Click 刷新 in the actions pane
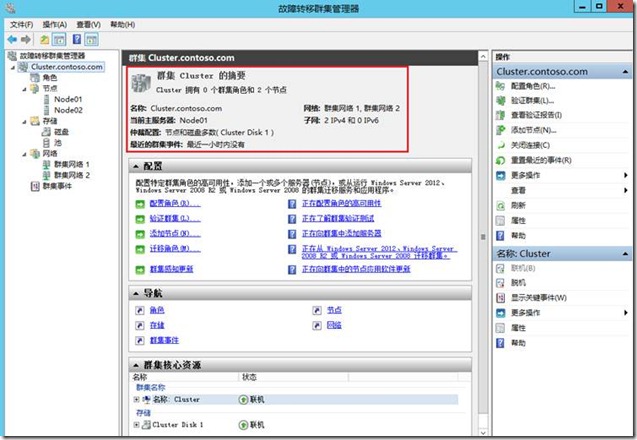637x440 pixels. (x=518, y=206)
